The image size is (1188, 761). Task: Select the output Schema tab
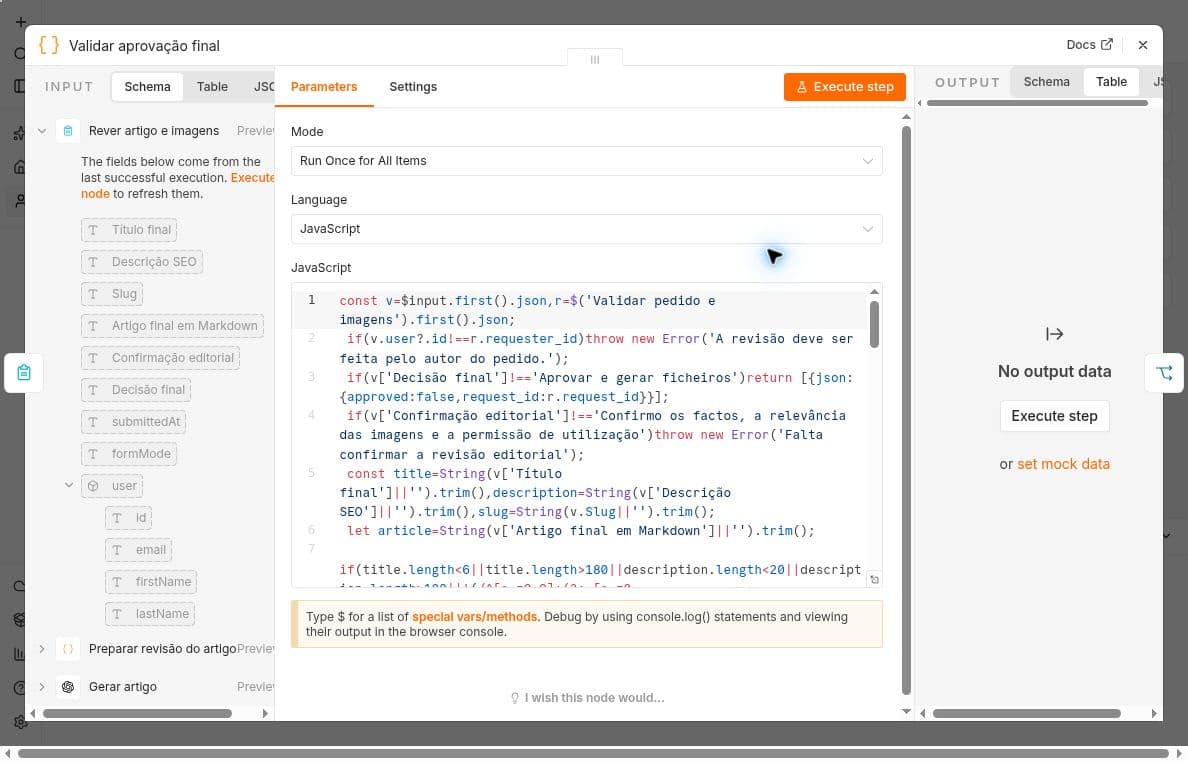1046,82
